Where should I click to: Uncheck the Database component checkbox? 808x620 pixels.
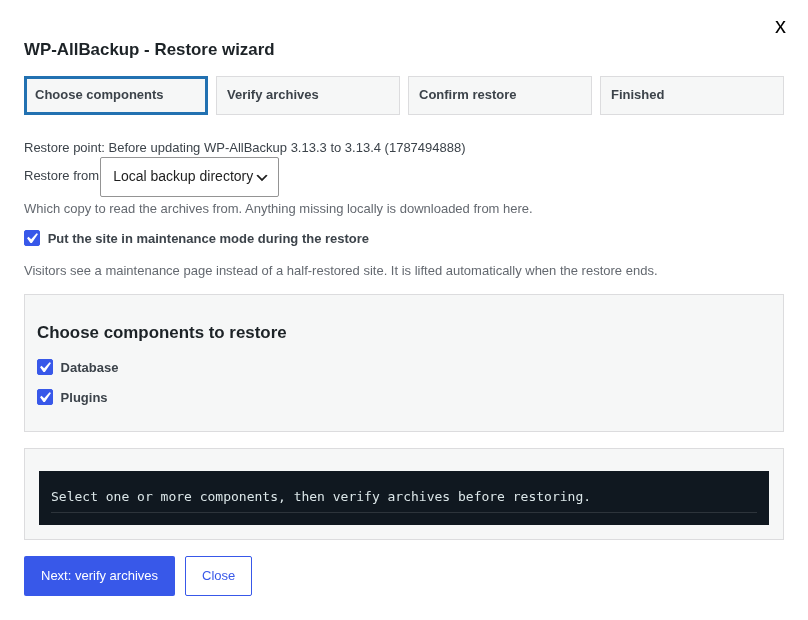pyautogui.click(x=45, y=367)
